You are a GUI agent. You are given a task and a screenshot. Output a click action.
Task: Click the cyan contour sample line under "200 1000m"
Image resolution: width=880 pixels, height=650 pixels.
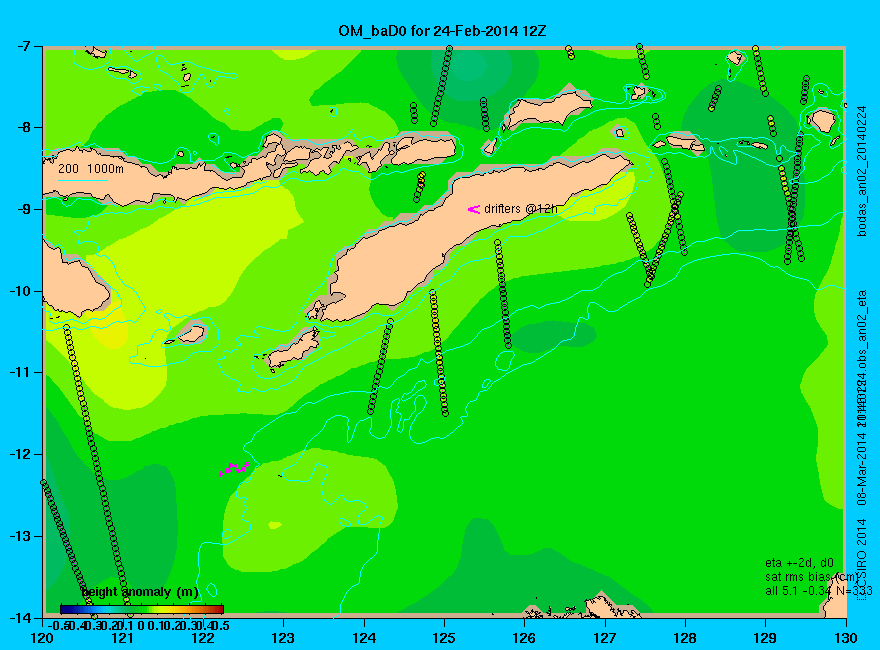(x=82, y=180)
